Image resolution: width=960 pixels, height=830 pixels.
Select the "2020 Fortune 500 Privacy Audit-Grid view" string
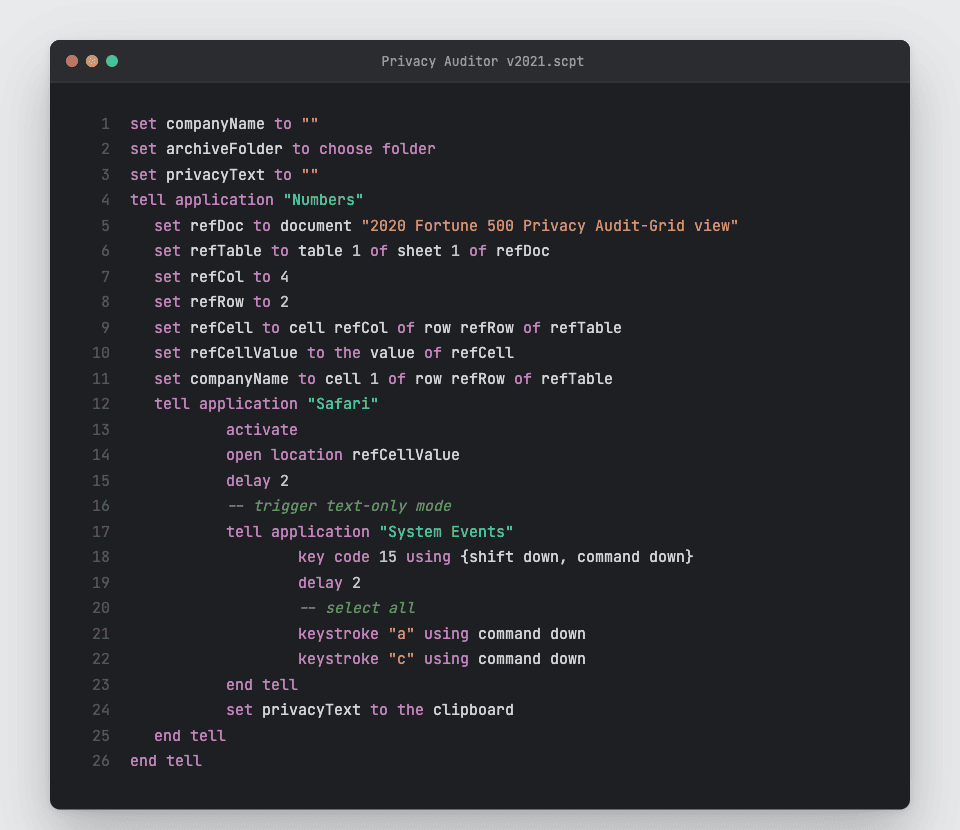550,226
